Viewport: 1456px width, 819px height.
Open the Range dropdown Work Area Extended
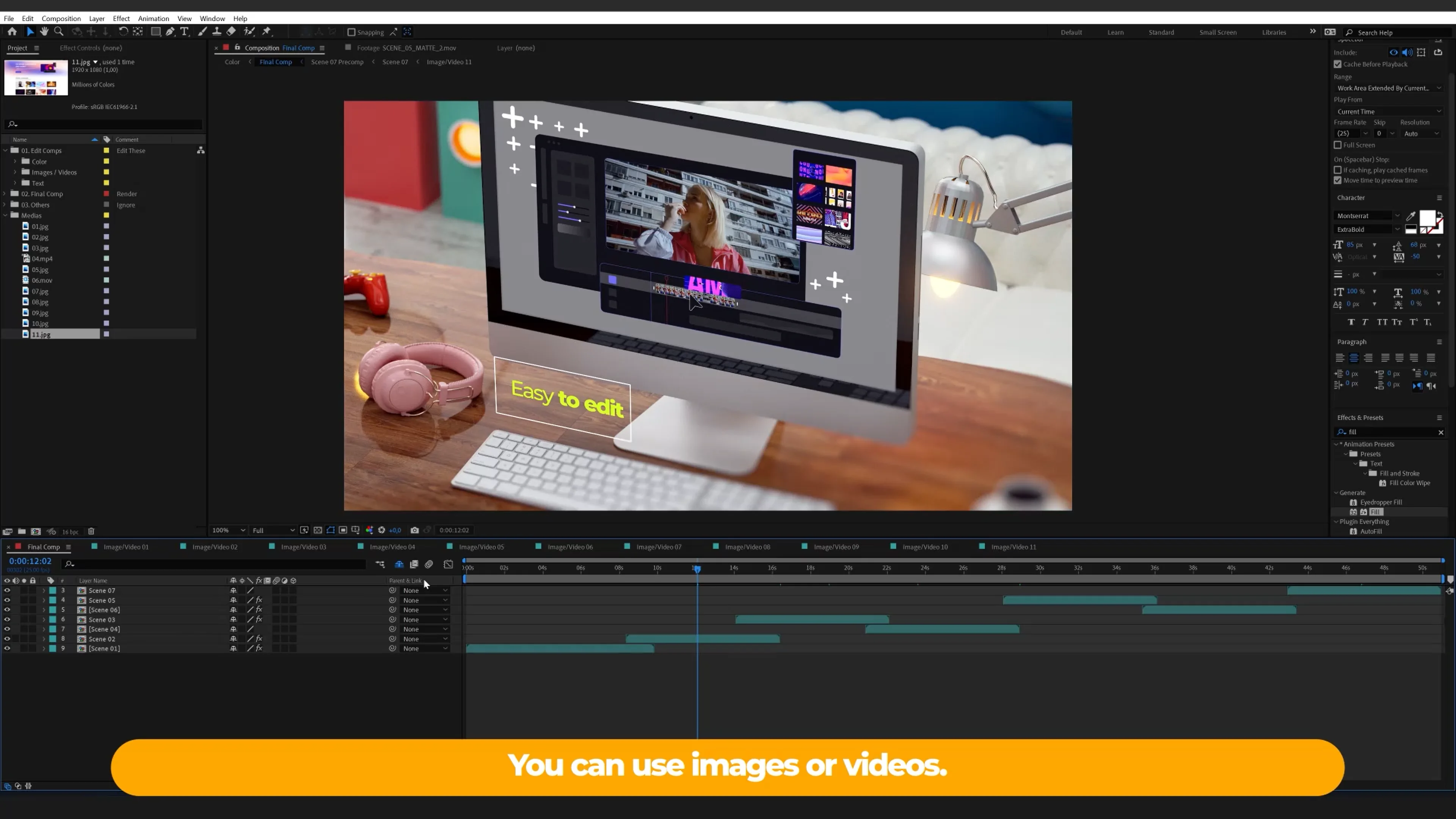(x=1389, y=88)
